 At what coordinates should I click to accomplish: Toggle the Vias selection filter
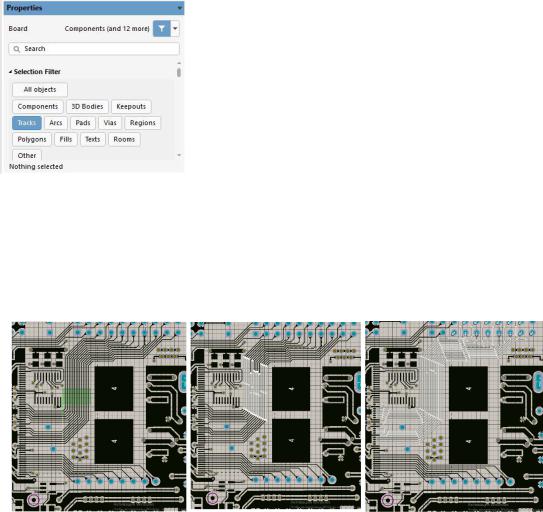pos(110,123)
